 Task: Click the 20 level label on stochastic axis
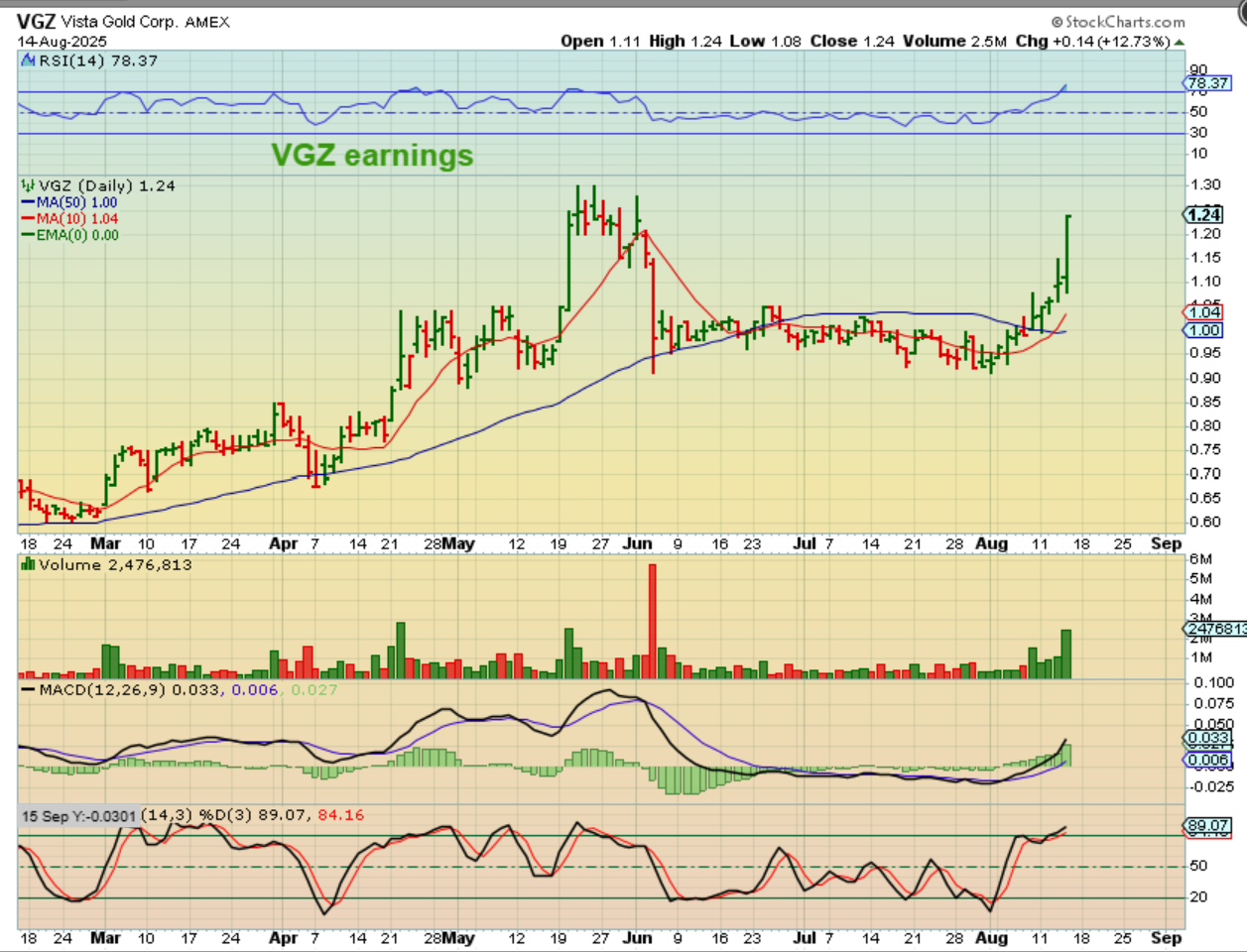click(1199, 896)
